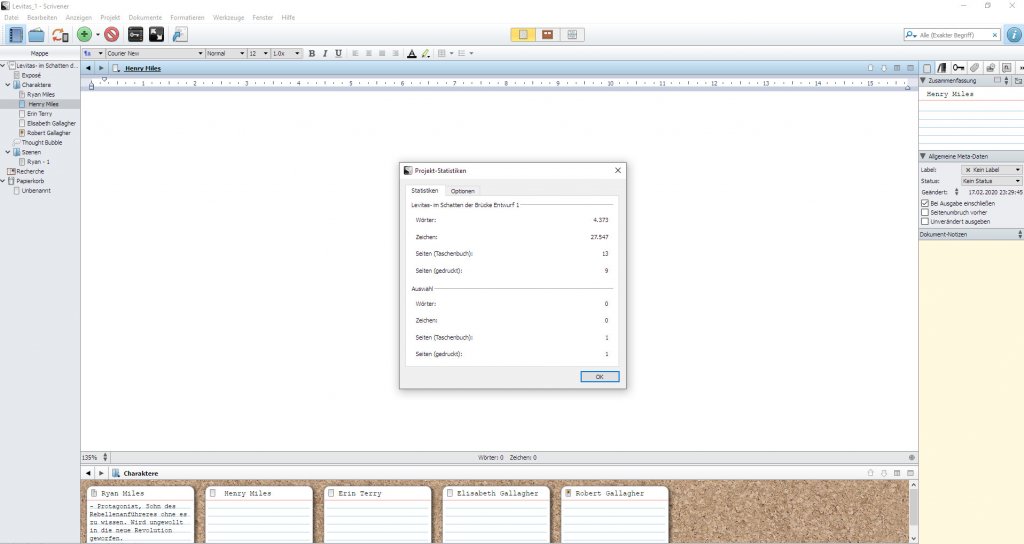
Task: Click the Elisabeth Gallagher index card
Action: [x=496, y=515]
